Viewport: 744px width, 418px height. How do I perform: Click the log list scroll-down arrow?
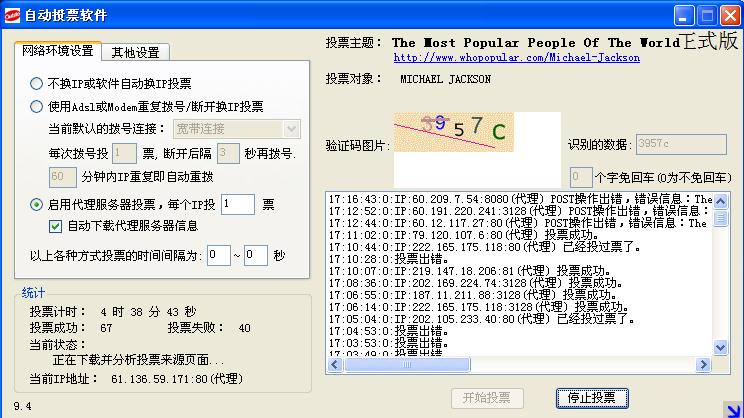pyautogui.click(x=721, y=347)
